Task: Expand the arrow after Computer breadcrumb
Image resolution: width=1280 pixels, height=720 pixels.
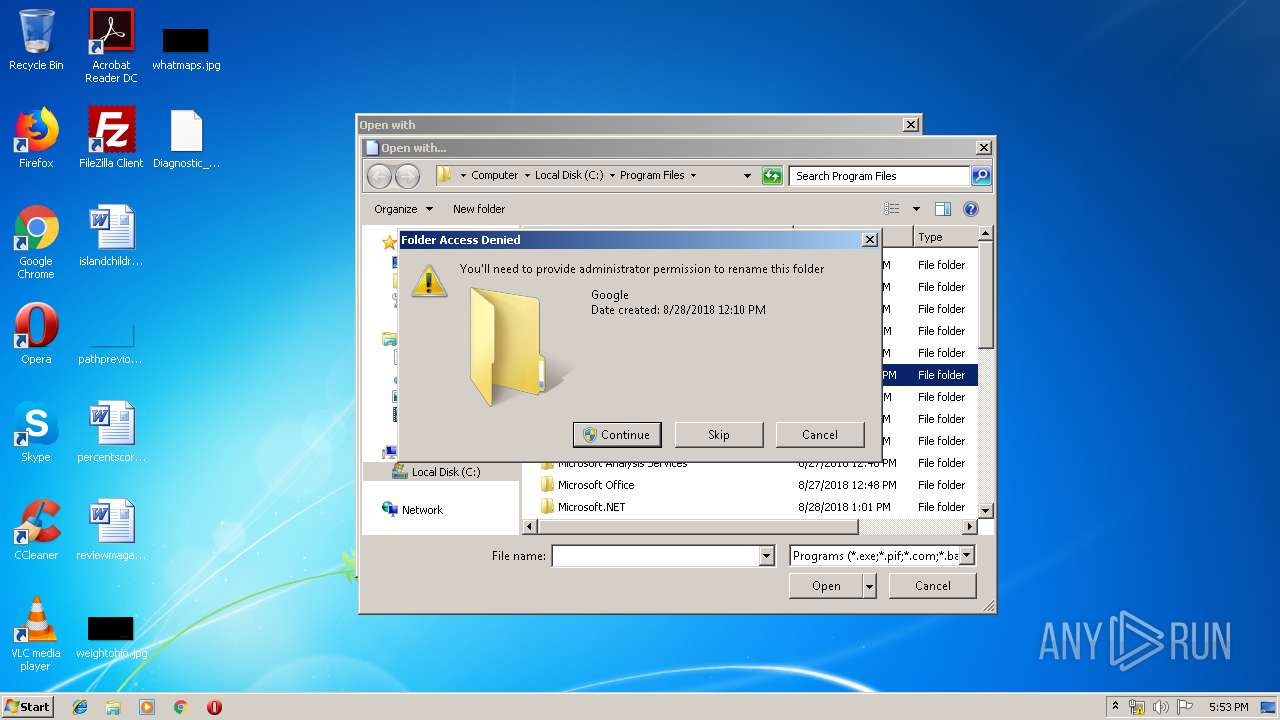Action: click(527, 175)
